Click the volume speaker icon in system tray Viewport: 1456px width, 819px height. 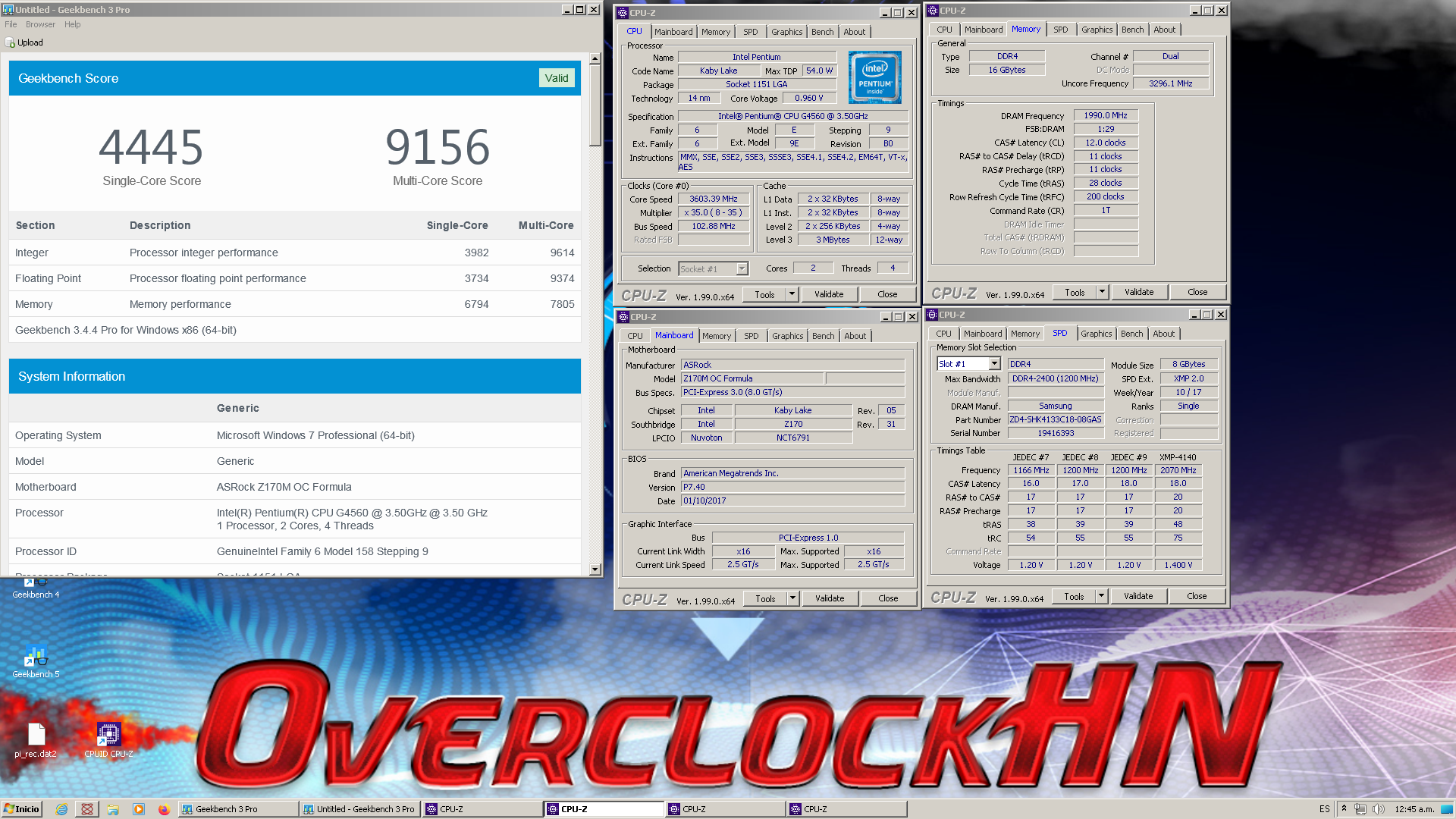coord(1379,809)
